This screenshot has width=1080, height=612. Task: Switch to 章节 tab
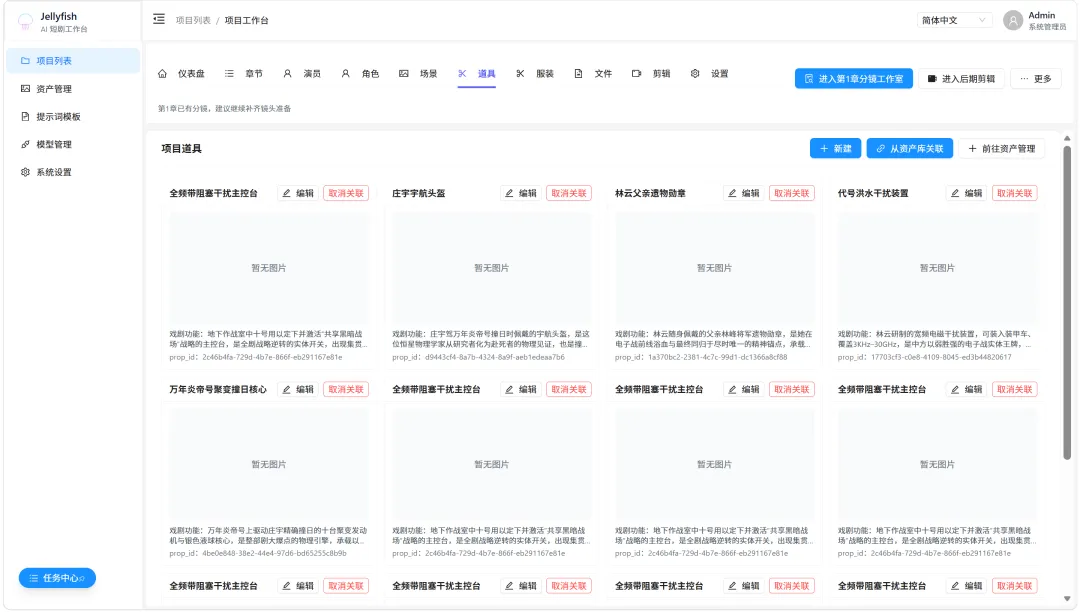point(244,74)
